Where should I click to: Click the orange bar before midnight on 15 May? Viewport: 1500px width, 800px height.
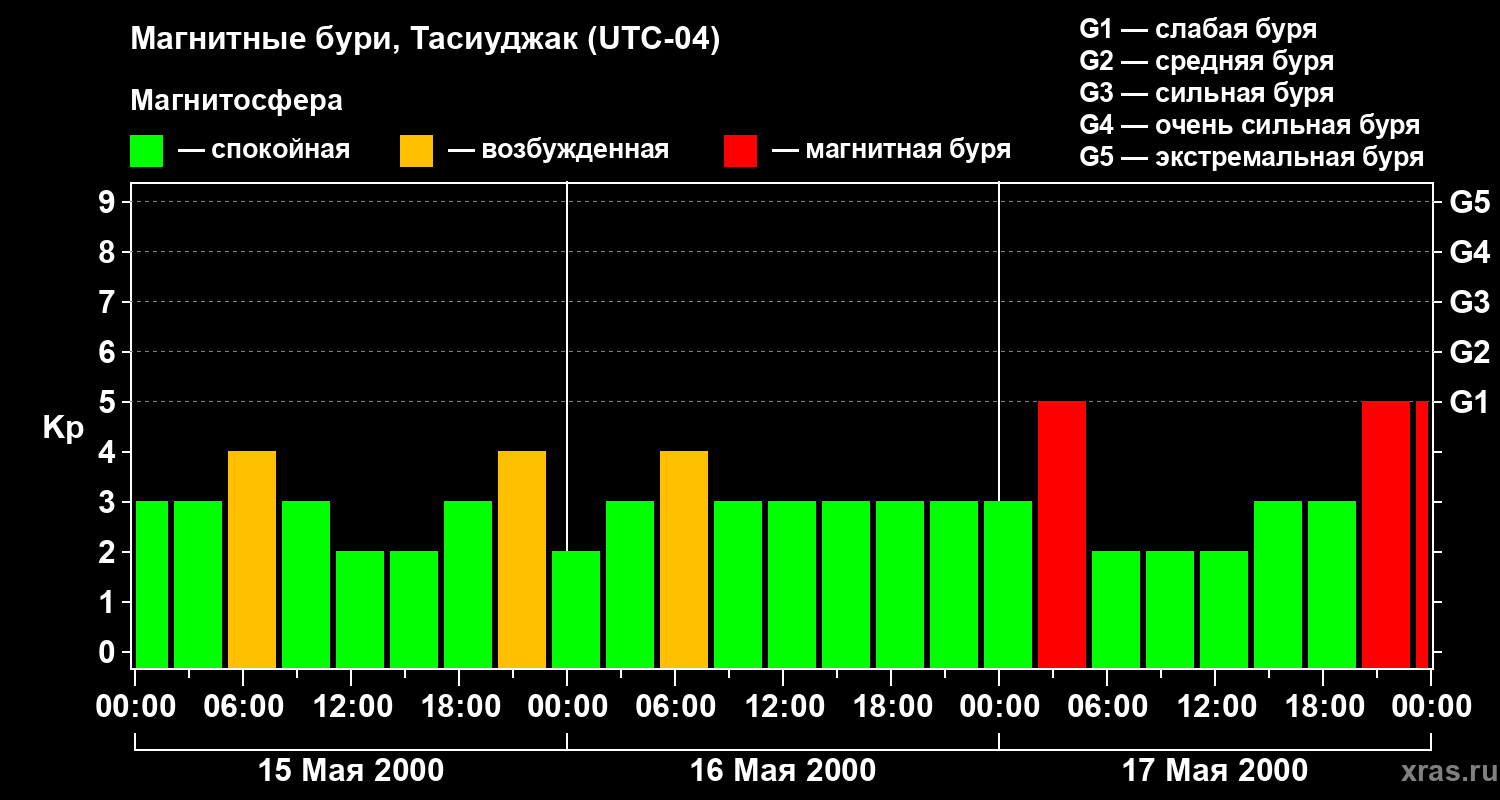(522, 560)
